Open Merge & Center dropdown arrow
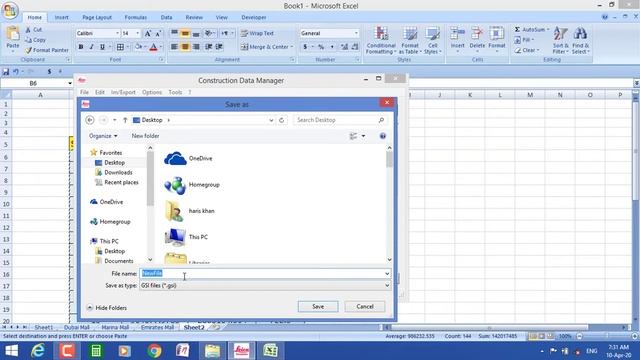Viewport: 640px width, 360px height. [x=292, y=47]
